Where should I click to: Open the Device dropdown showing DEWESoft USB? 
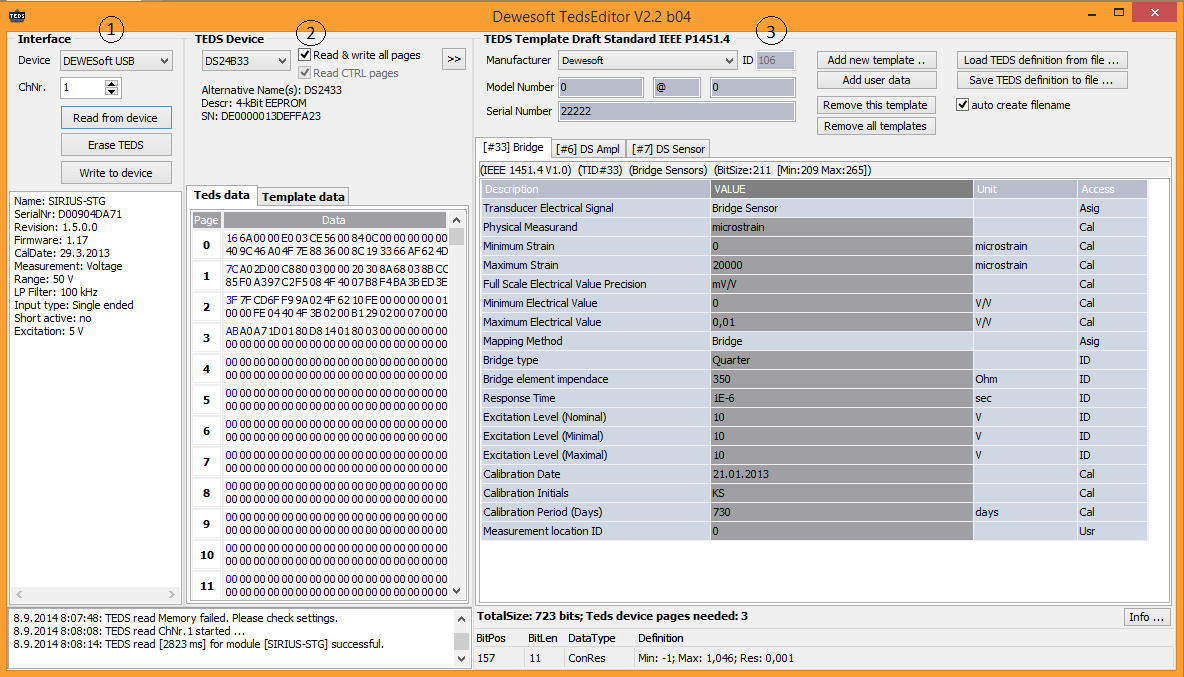(x=116, y=61)
